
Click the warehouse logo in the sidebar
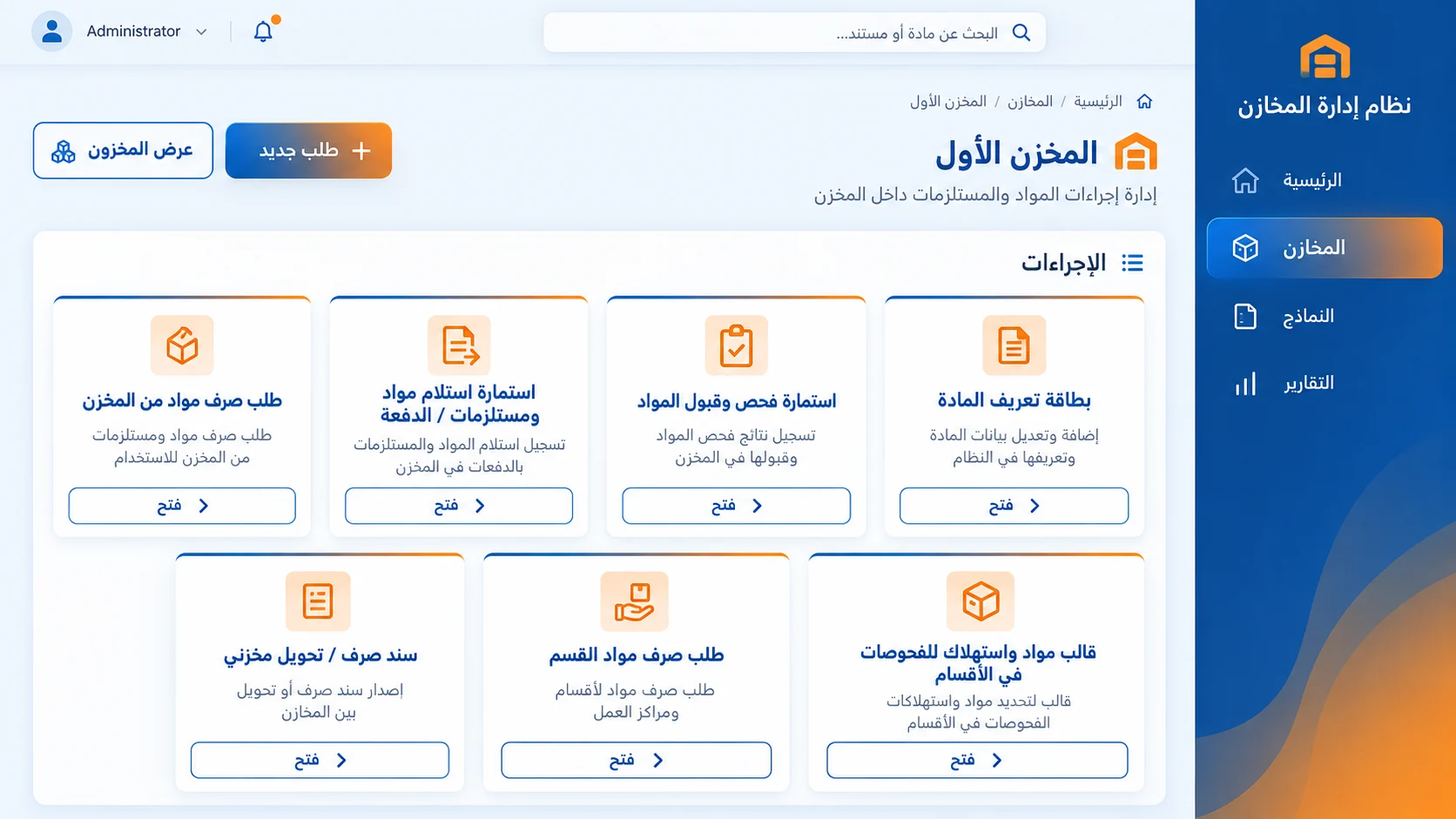point(1325,57)
